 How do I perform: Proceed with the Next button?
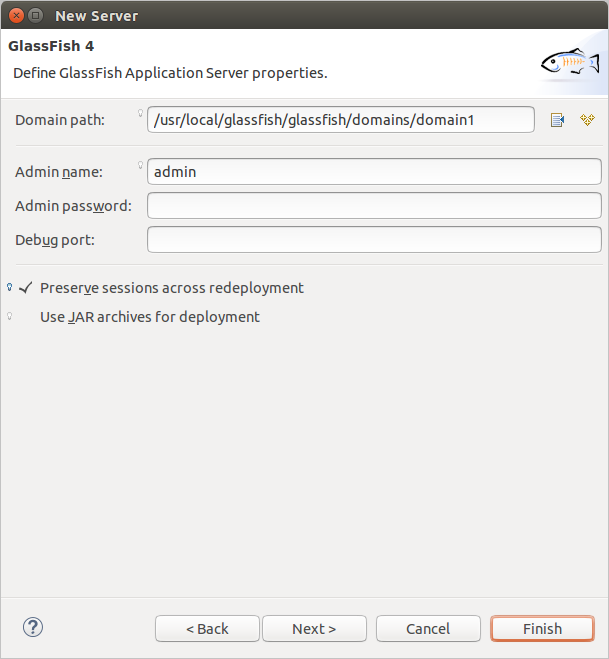point(314,629)
